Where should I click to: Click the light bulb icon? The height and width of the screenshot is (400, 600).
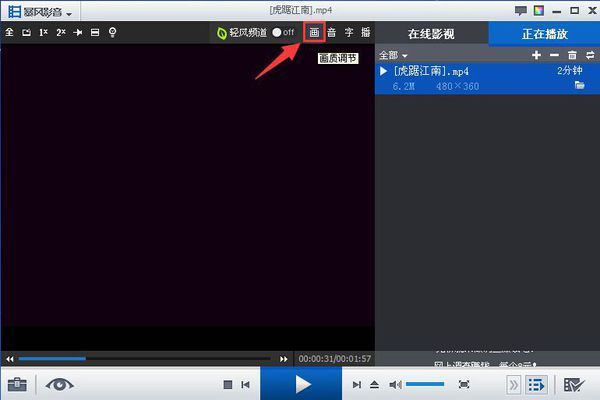point(112,32)
